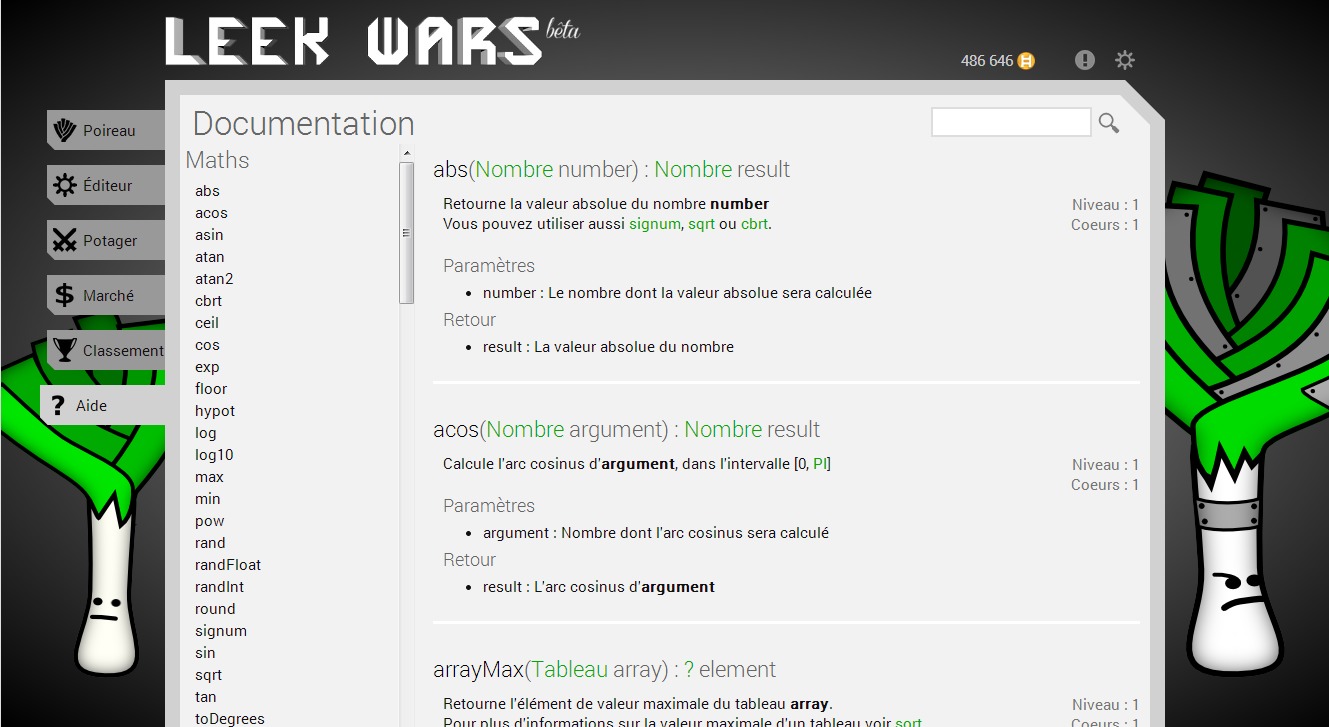Click the function list scrollbar up arrow
Image resolution: width=1329 pixels, height=727 pixels.
click(406, 153)
